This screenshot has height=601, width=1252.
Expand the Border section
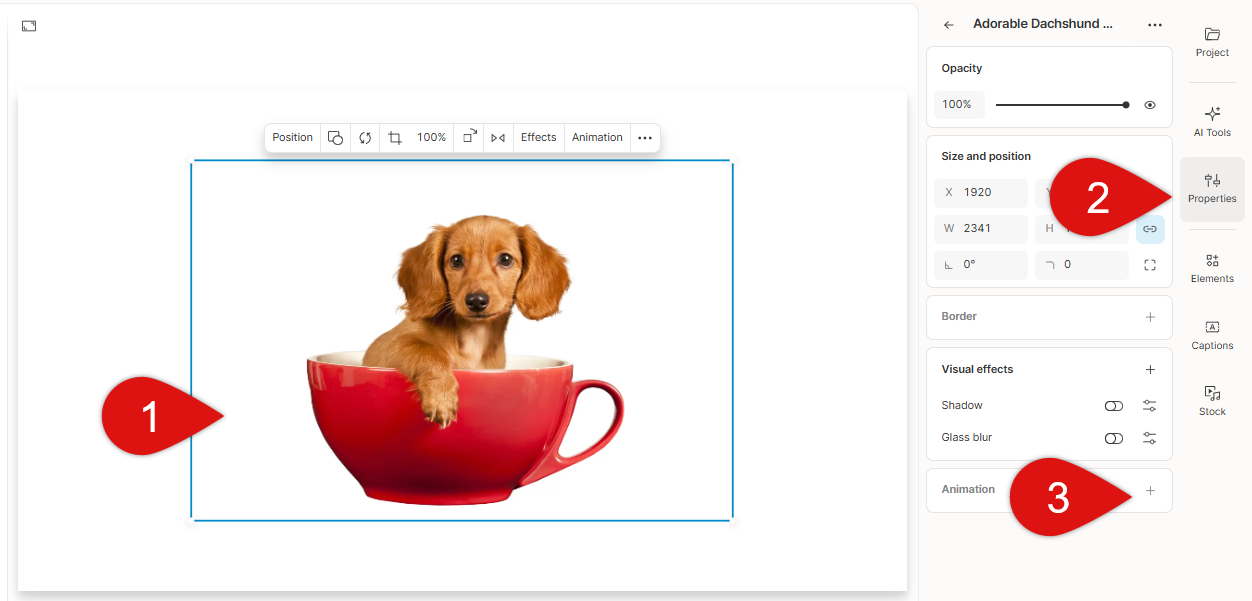[1150, 316]
